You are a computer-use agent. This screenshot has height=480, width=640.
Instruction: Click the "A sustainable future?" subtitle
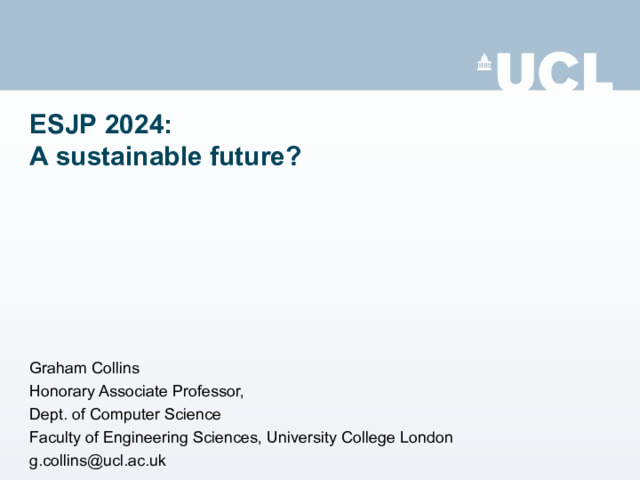coord(165,156)
